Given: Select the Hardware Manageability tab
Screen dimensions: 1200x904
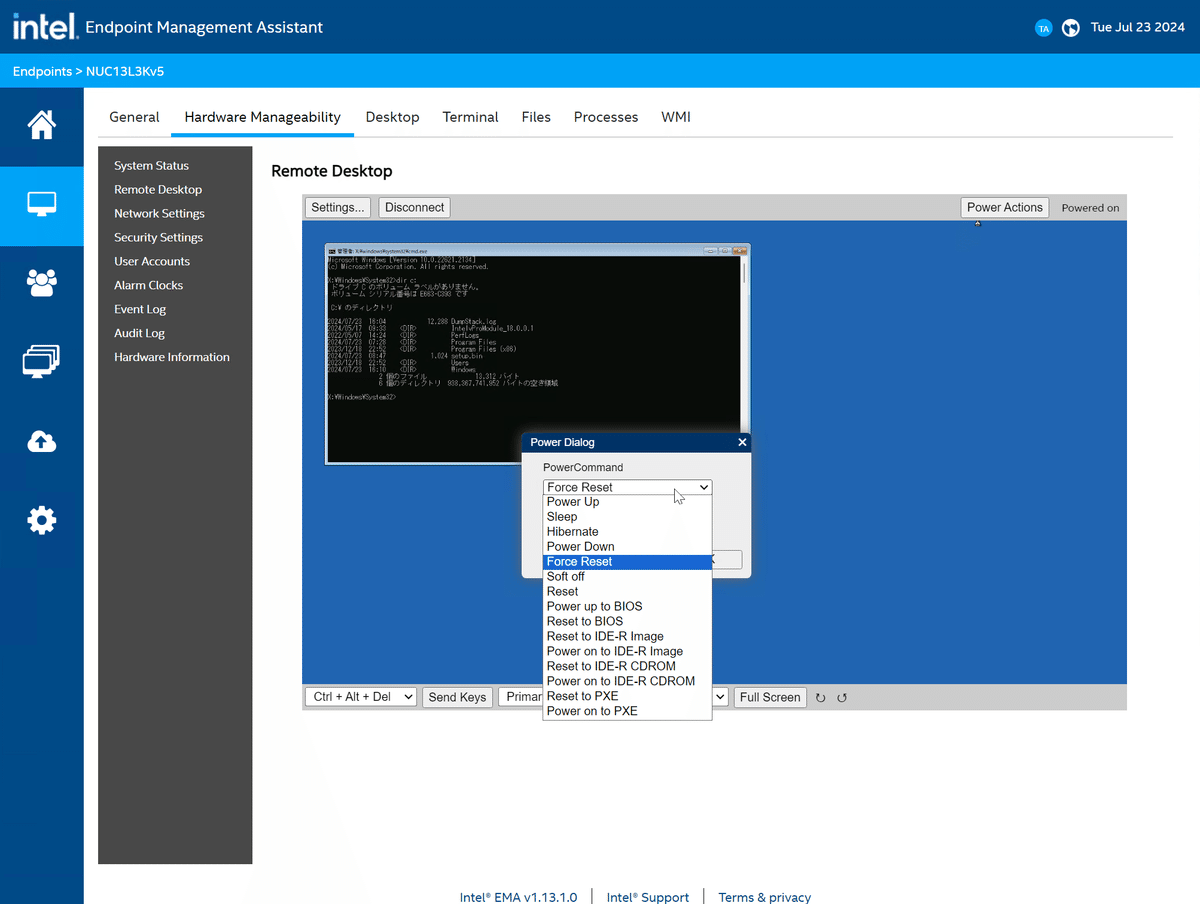Looking at the screenshot, I should coord(263,117).
